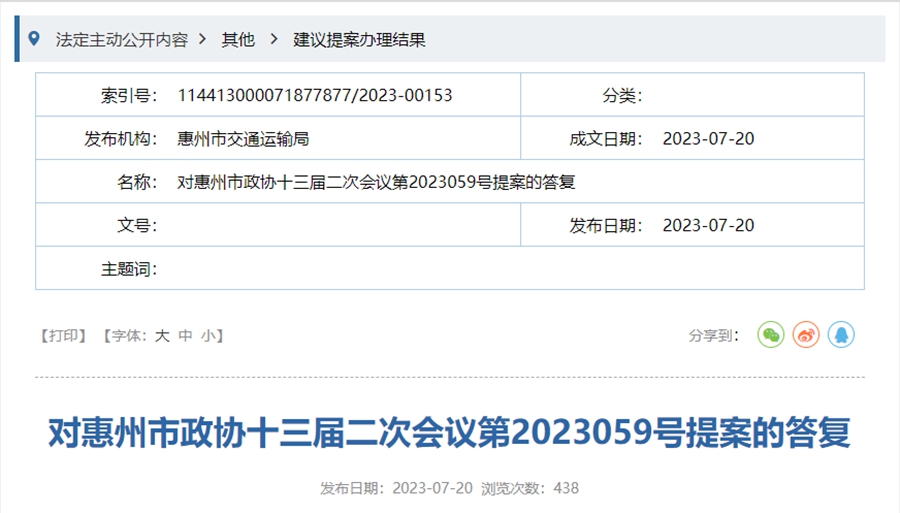Set font size to 小
Image resolution: width=900 pixels, height=513 pixels.
point(207,336)
